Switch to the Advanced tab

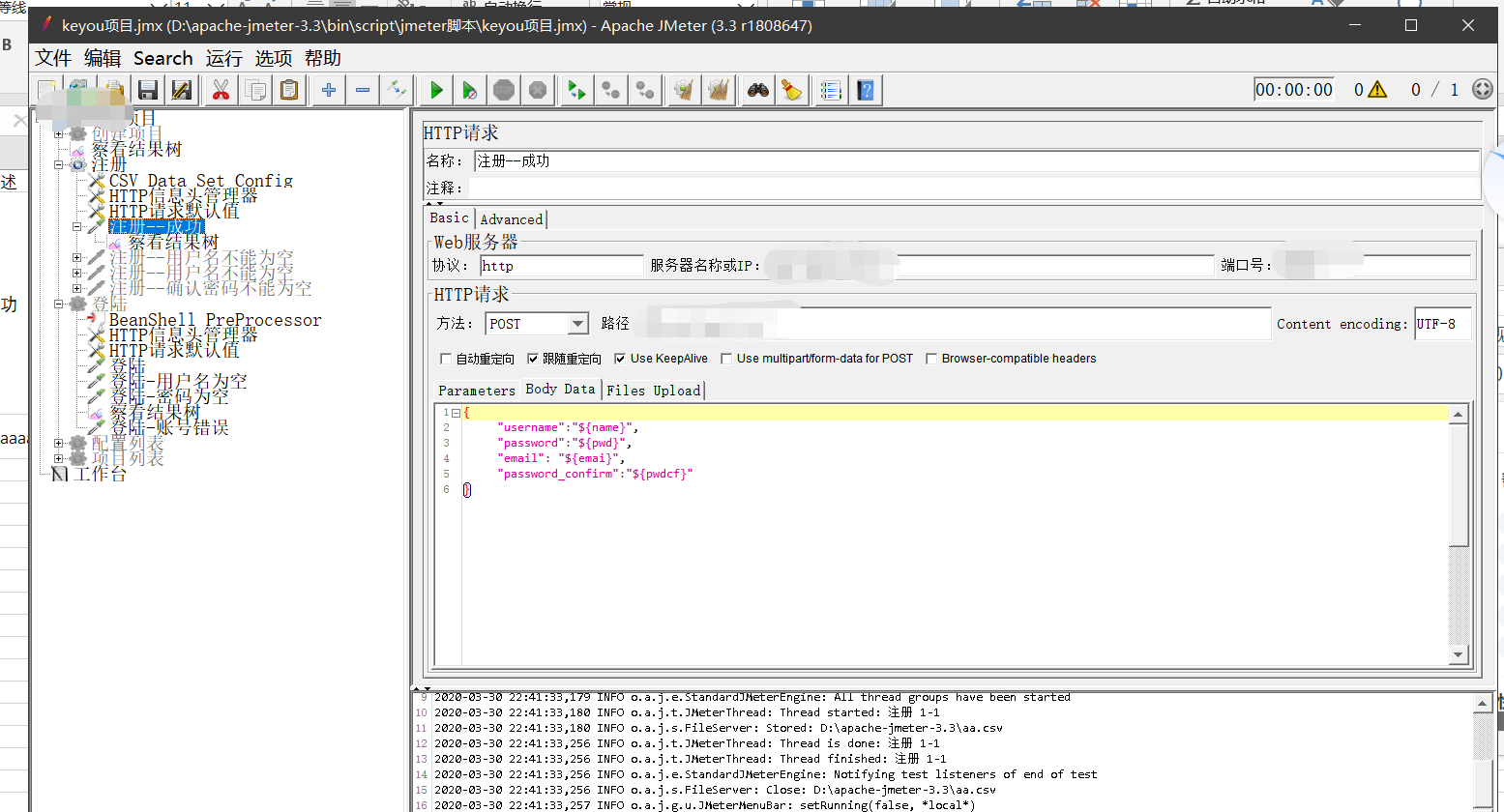[511, 218]
